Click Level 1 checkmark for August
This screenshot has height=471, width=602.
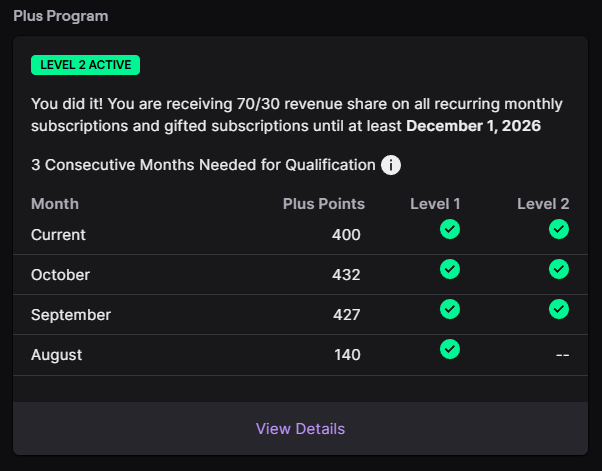[x=450, y=349]
